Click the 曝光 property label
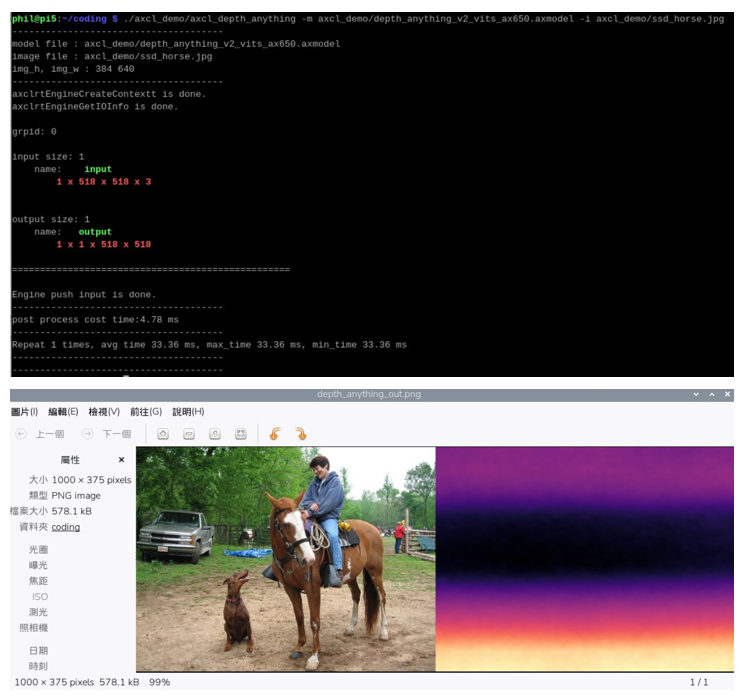746x700 pixels. click(39, 565)
